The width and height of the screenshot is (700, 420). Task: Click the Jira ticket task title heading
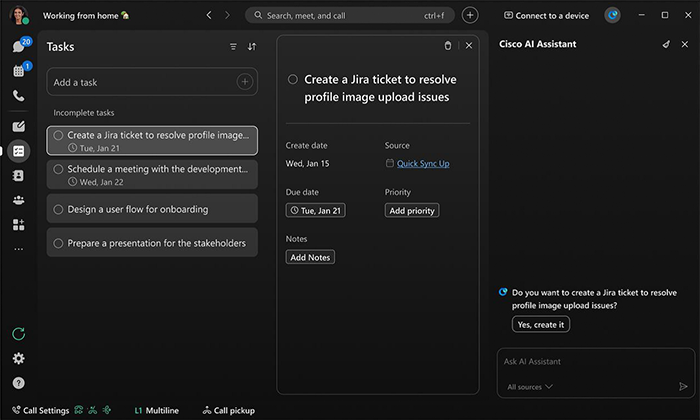[380, 88]
